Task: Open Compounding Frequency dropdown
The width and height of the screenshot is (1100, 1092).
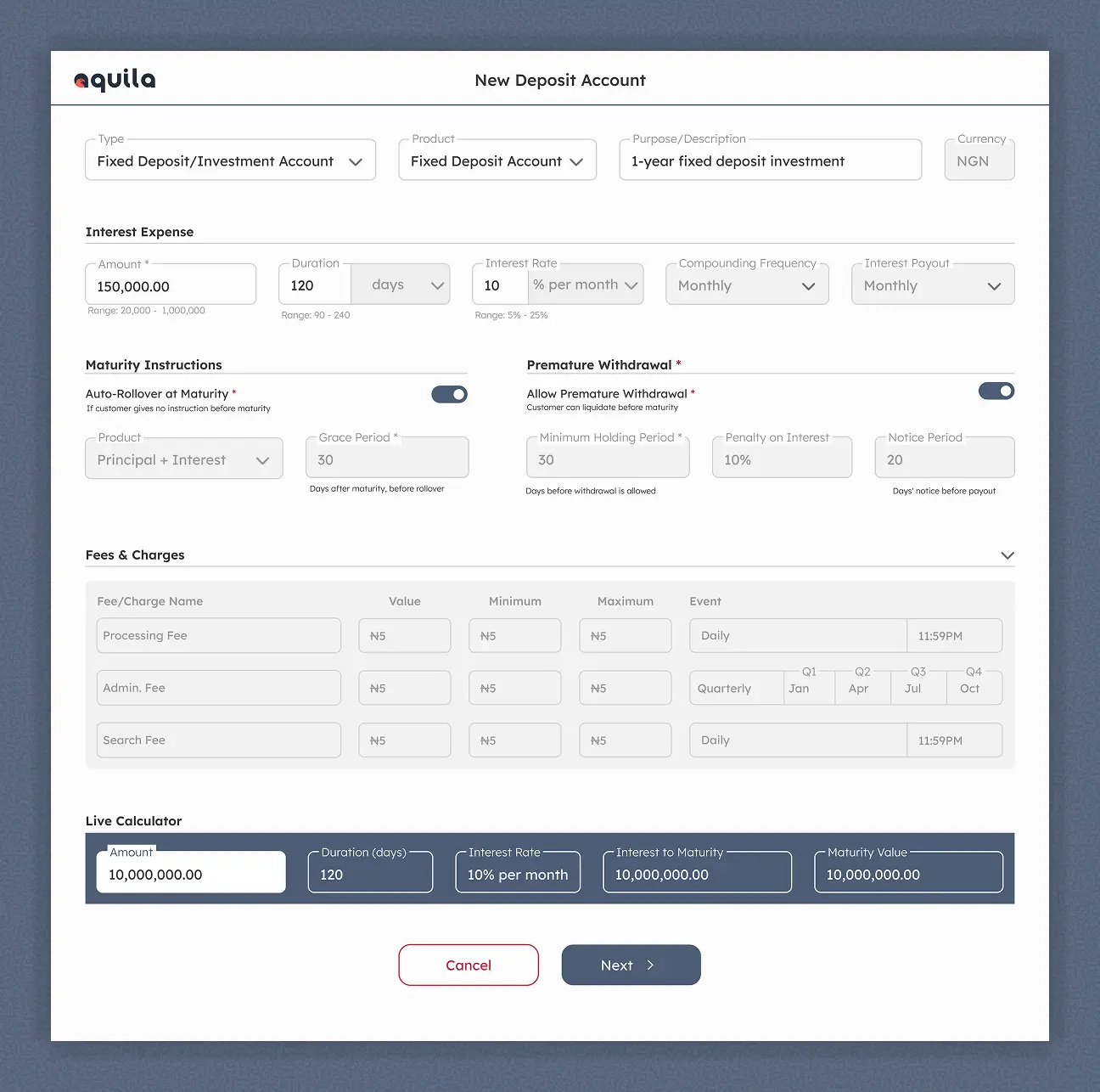Action: [747, 285]
